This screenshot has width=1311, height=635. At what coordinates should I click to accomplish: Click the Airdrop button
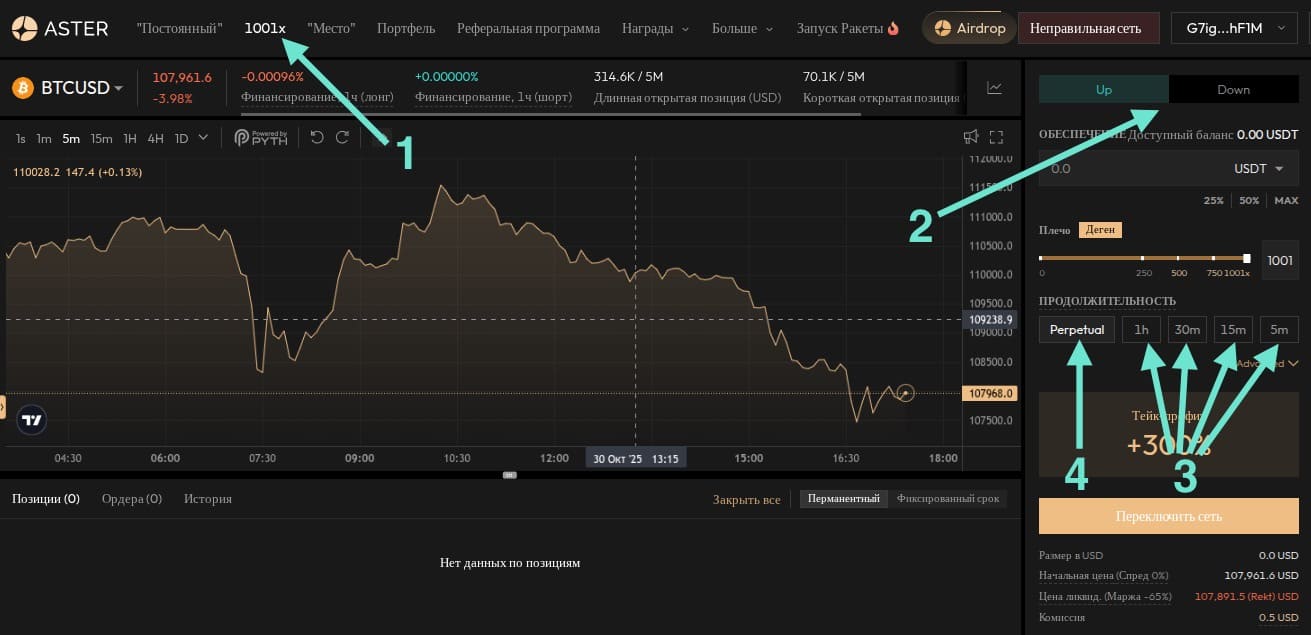(x=969, y=28)
